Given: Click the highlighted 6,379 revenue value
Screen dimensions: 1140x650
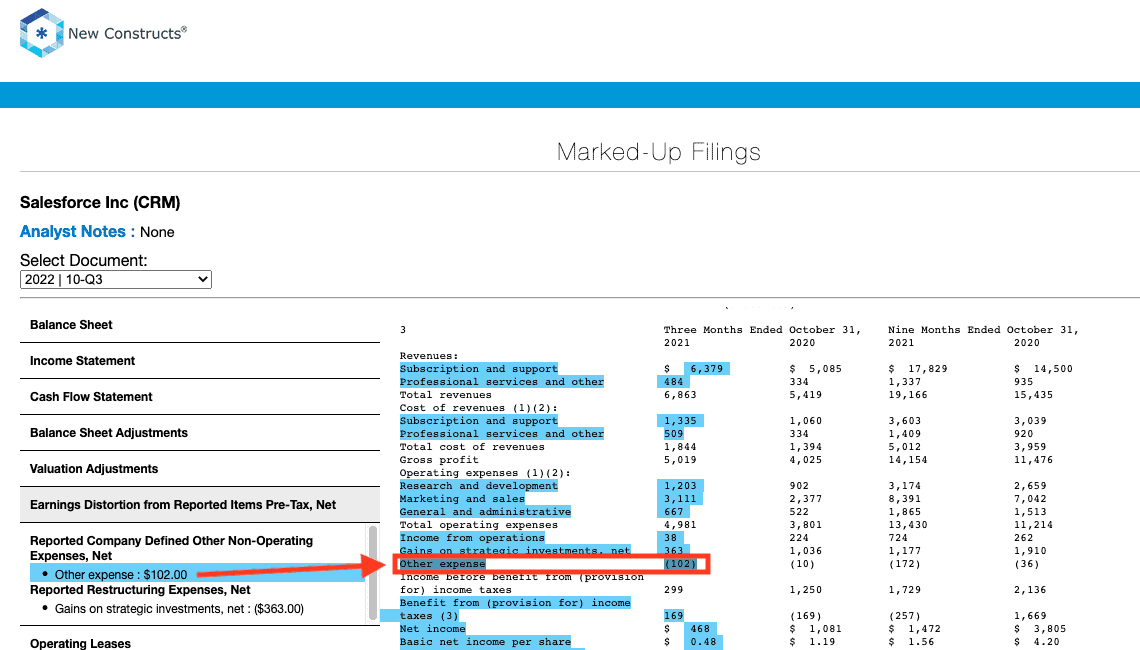Looking at the screenshot, I should click(x=707, y=369).
